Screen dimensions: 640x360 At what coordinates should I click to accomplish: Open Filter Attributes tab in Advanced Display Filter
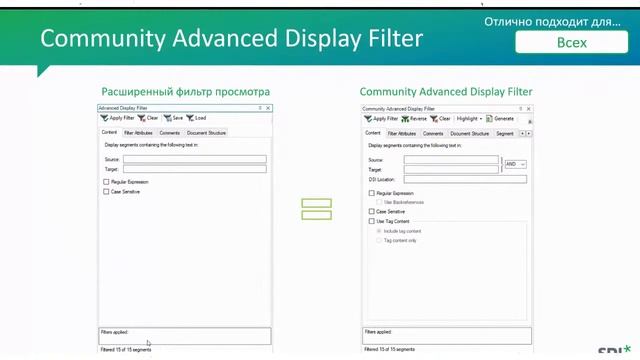(x=138, y=133)
